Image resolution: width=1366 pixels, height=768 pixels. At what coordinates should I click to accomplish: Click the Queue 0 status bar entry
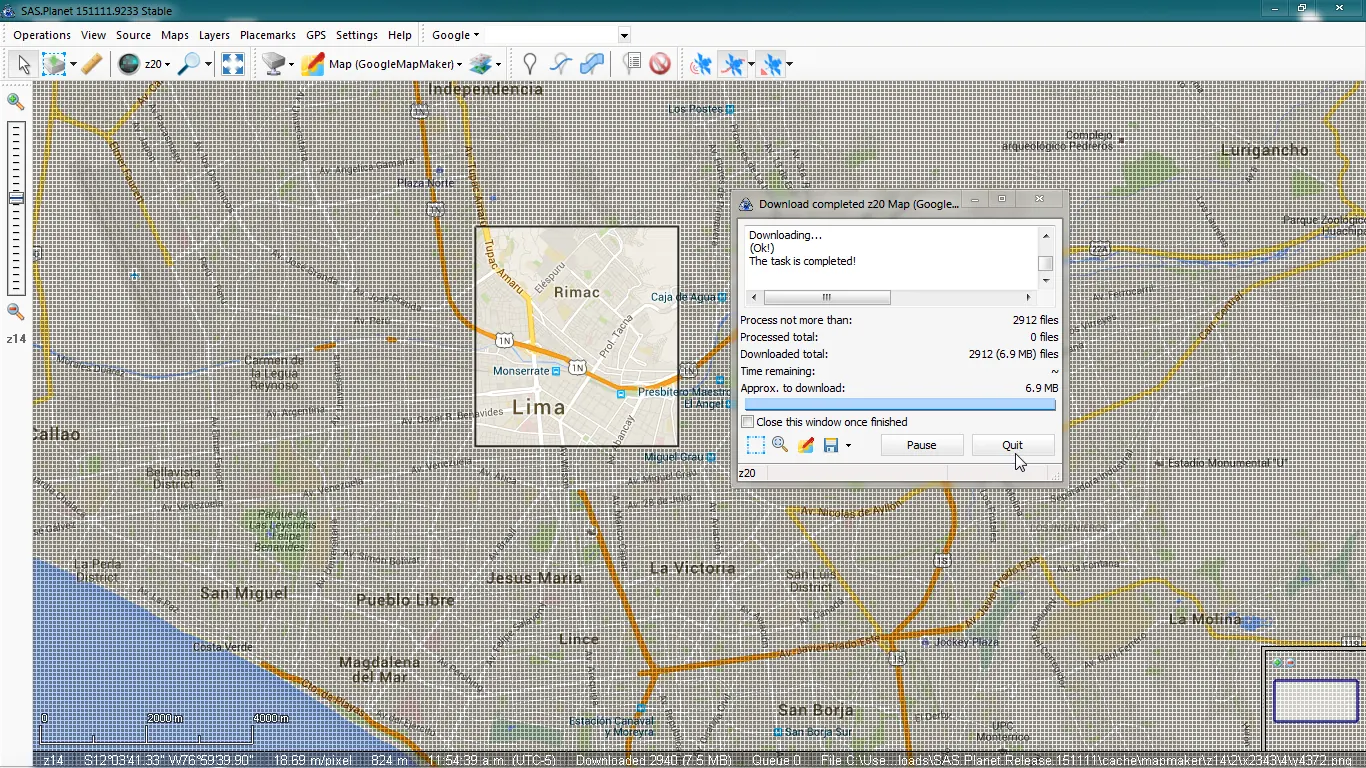tap(776, 760)
